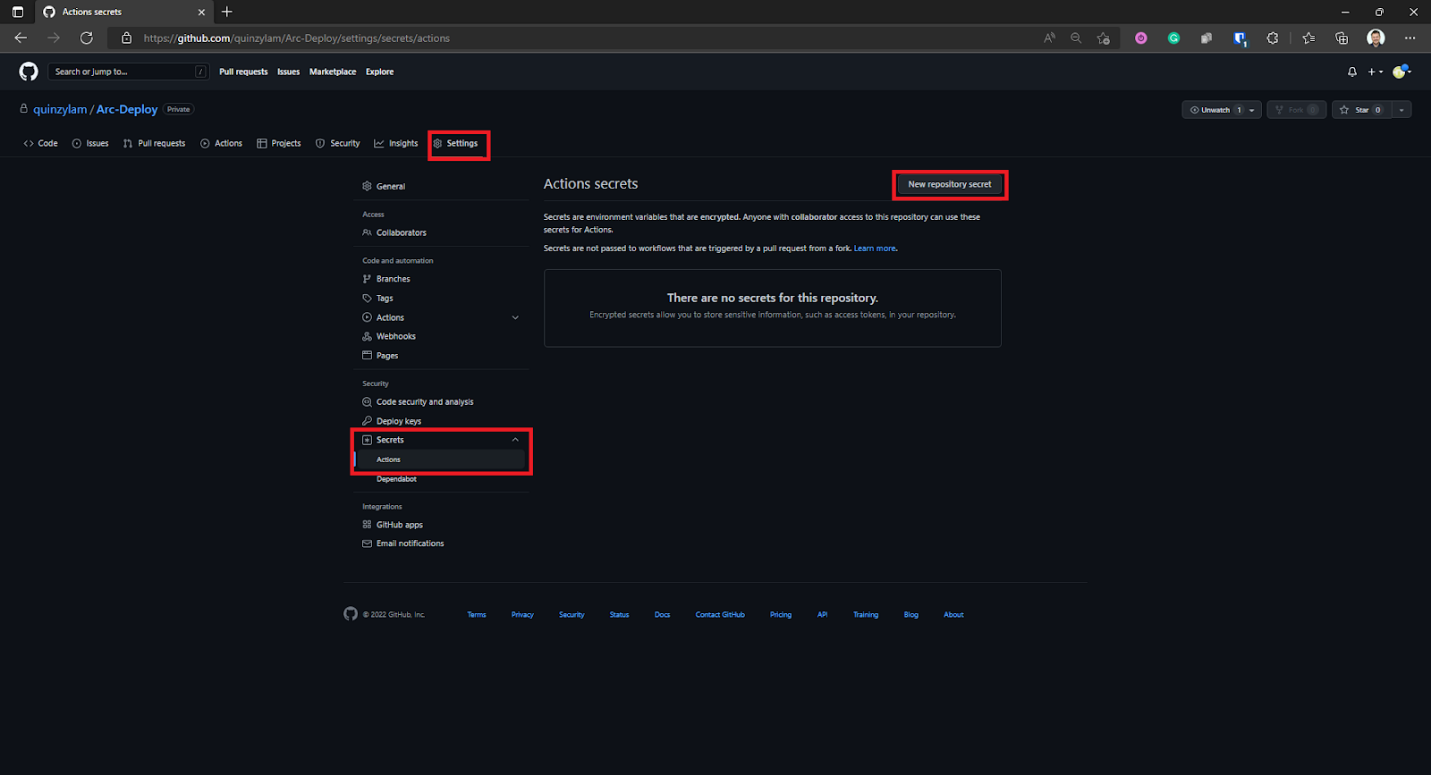Open the Unwatch dropdown
Screen dimensions: 1431x775
[1221, 110]
